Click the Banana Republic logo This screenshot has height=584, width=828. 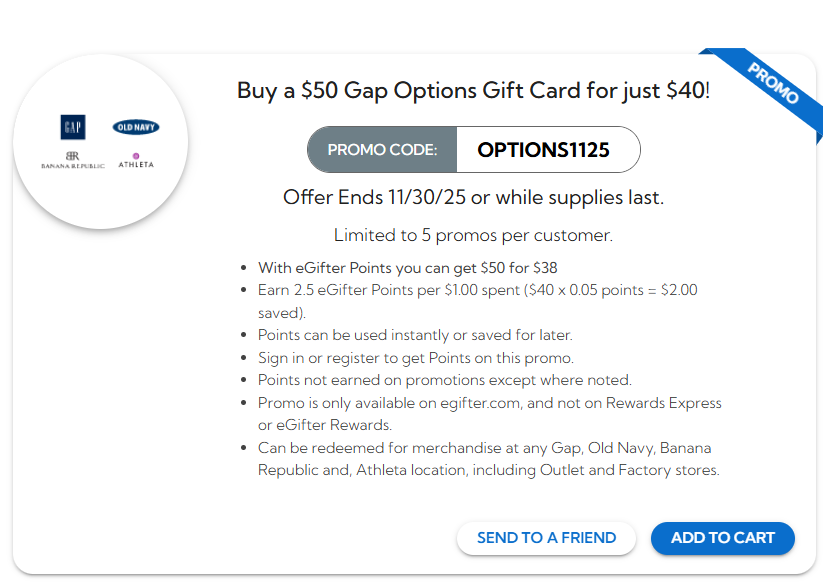pyautogui.click(x=72, y=160)
